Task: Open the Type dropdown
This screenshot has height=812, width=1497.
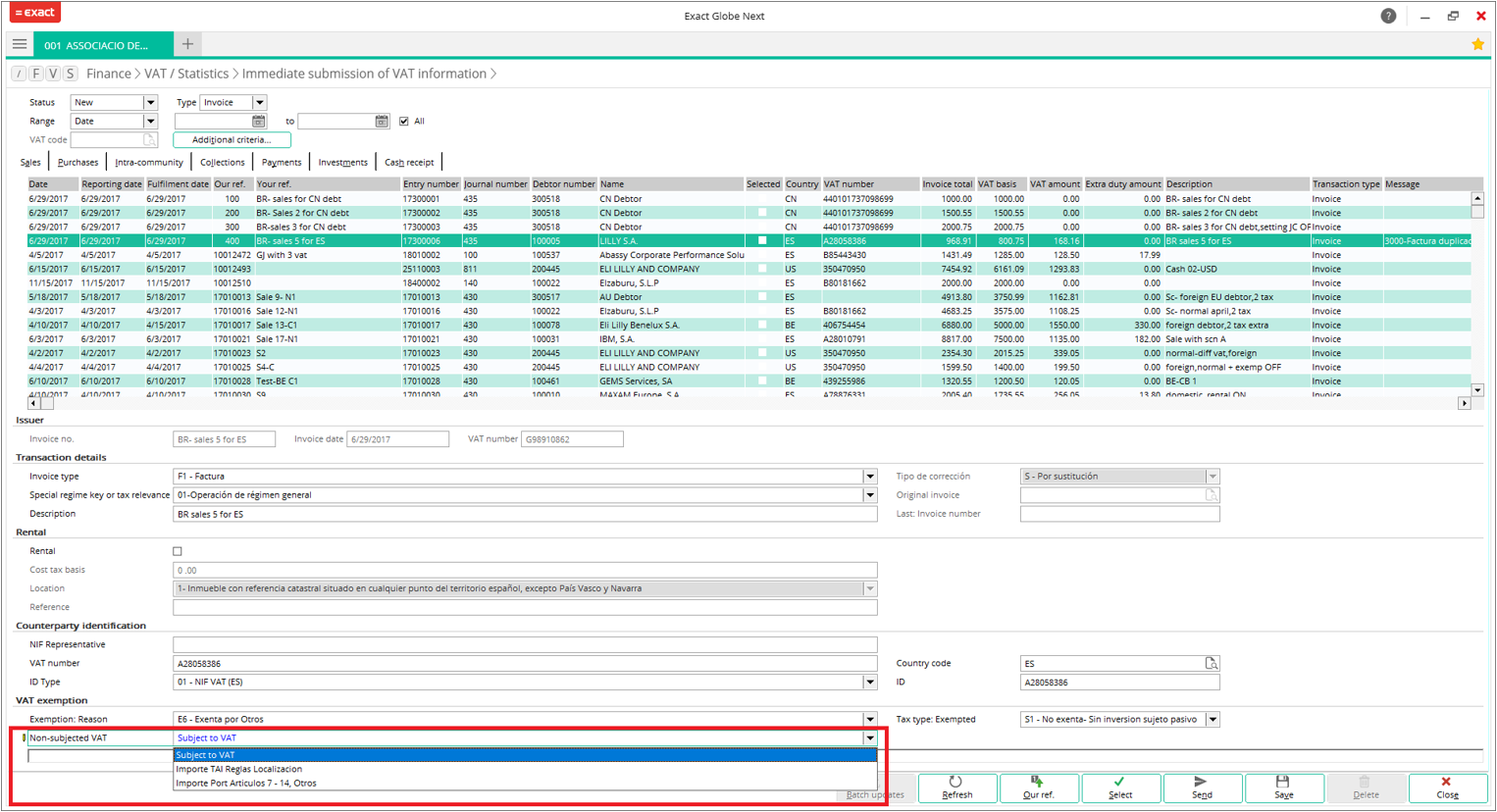Action: [260, 103]
